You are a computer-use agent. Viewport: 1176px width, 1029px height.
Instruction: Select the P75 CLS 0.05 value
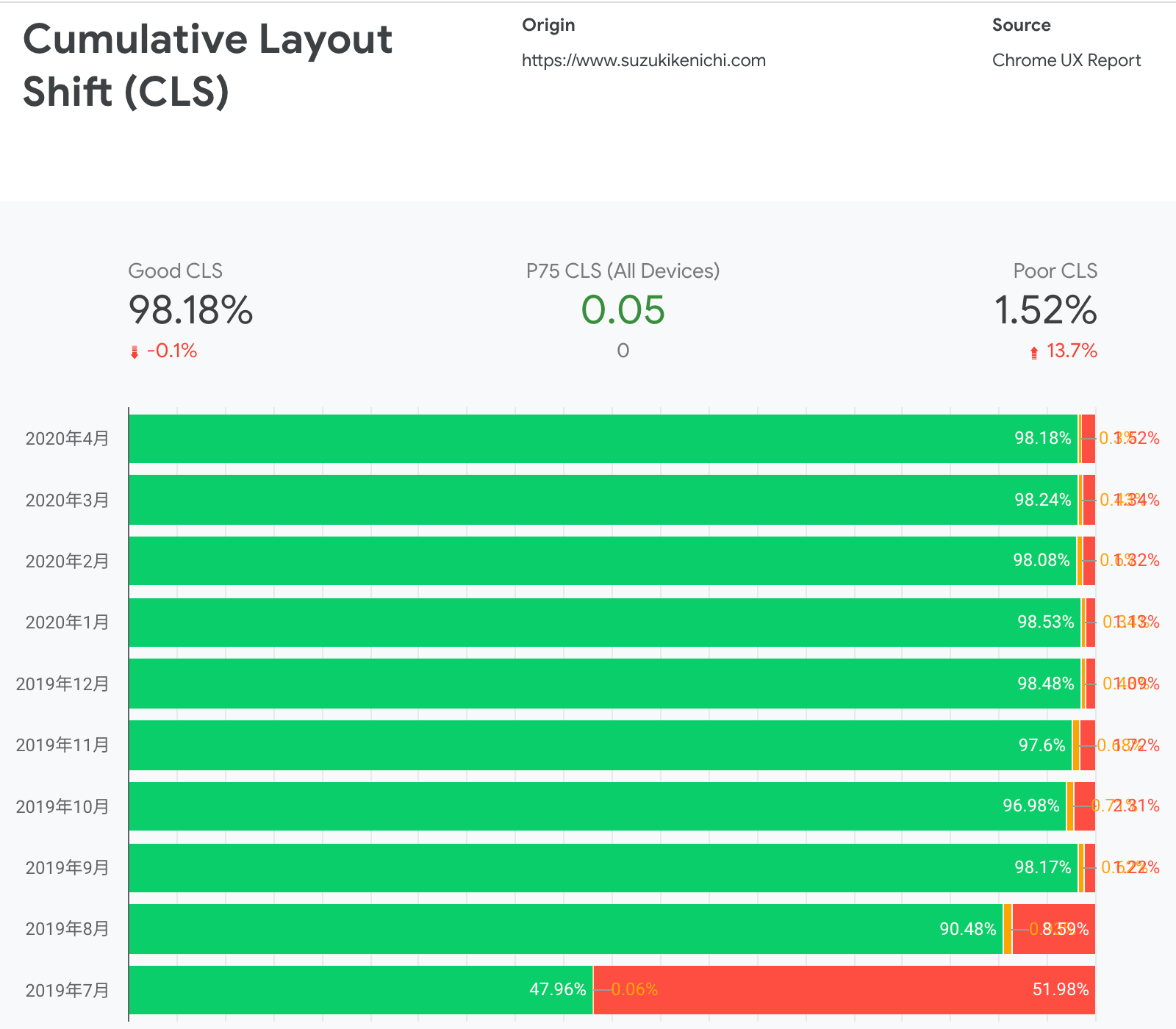(x=623, y=309)
